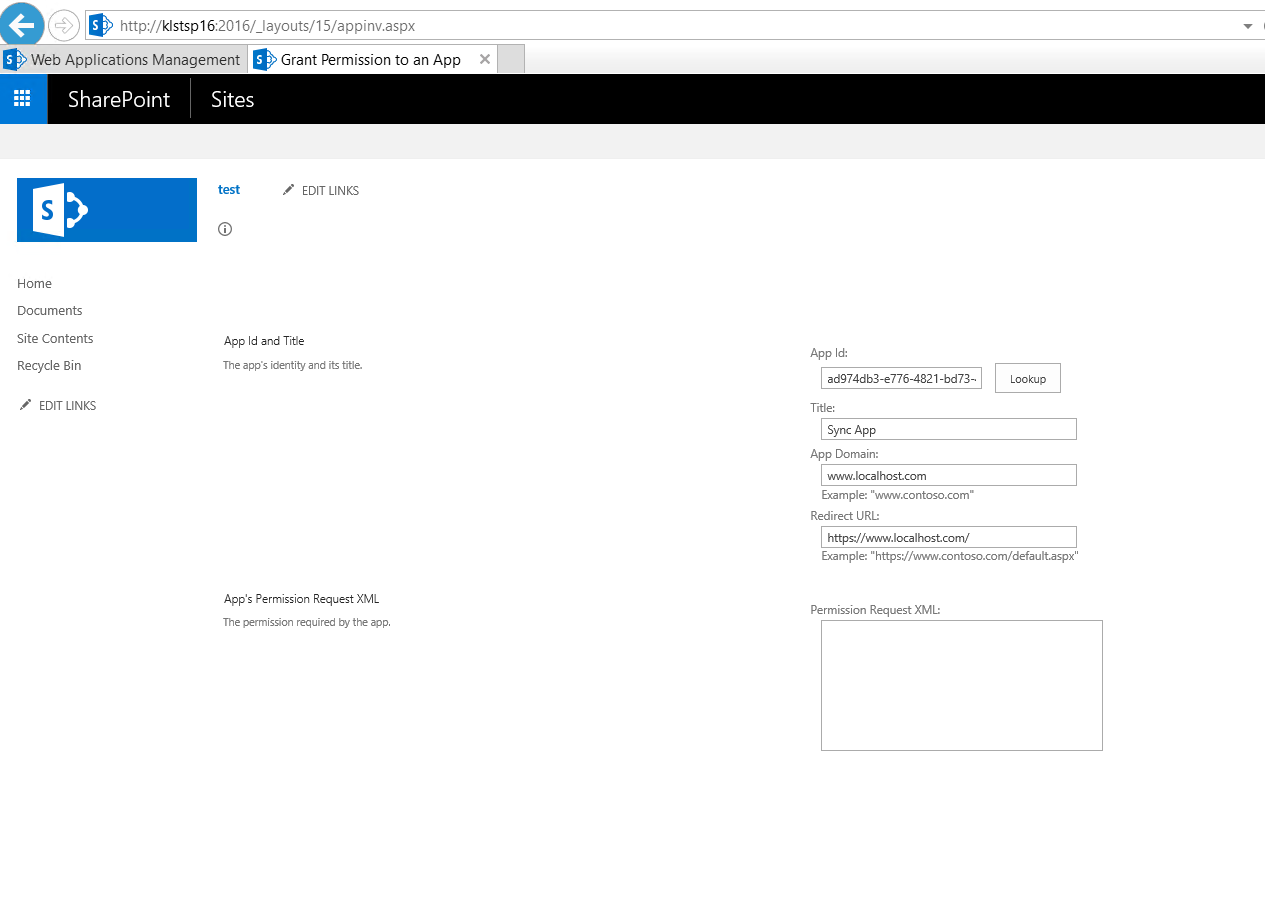Open the test site title link
Viewport: 1265px width, 897px height.
coord(229,189)
